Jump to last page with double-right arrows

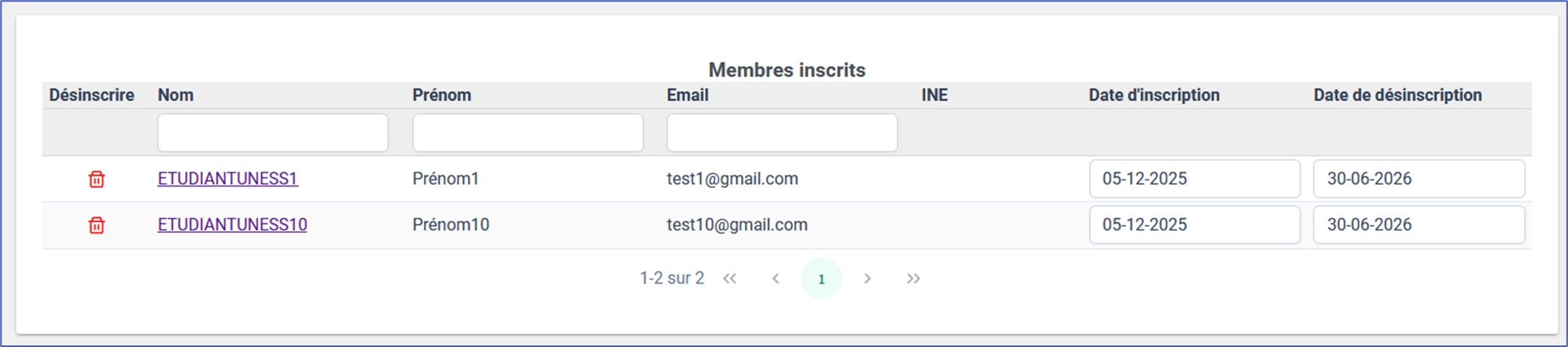[x=913, y=279]
